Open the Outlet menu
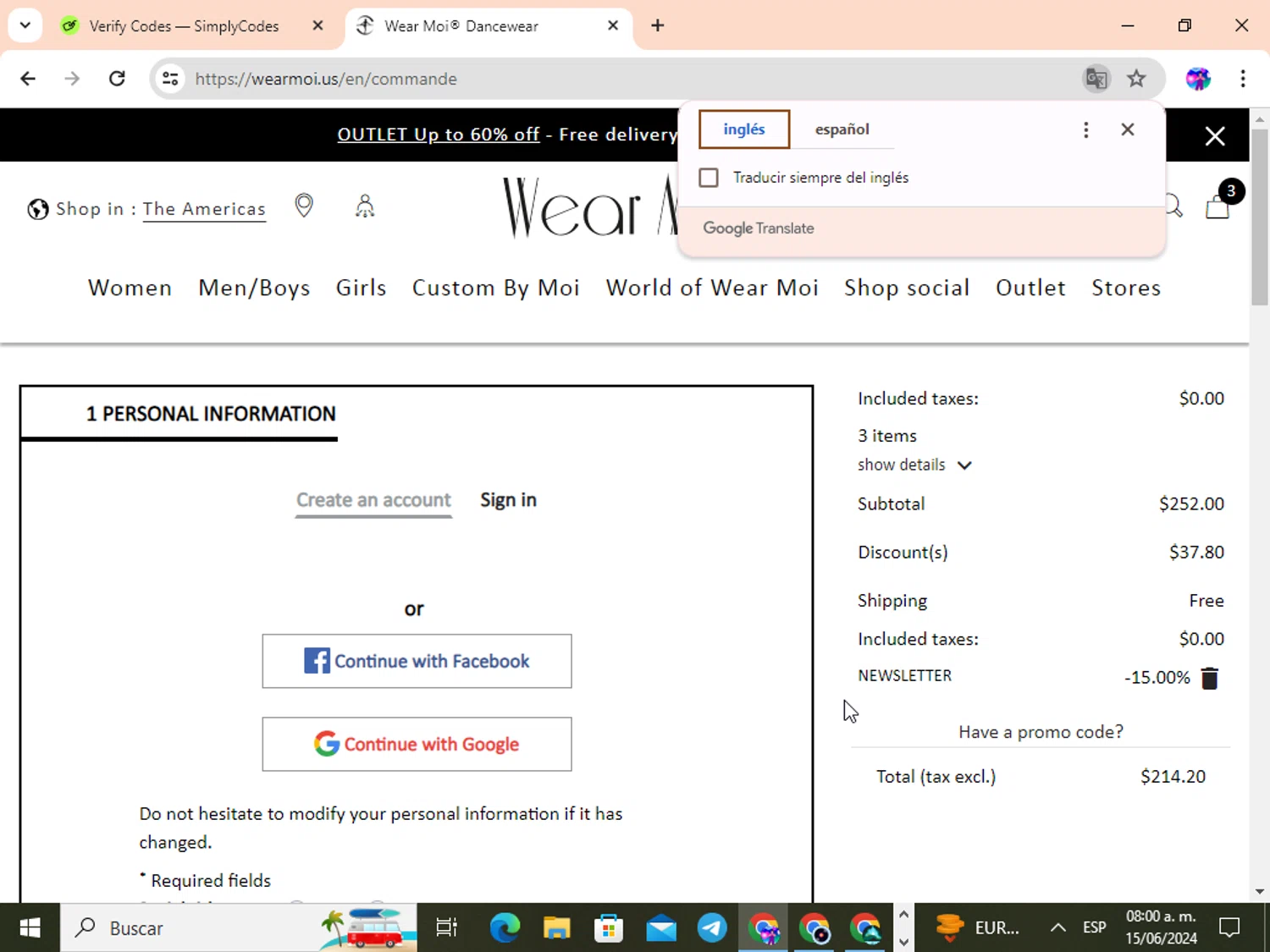The image size is (1270, 952). tap(1030, 288)
